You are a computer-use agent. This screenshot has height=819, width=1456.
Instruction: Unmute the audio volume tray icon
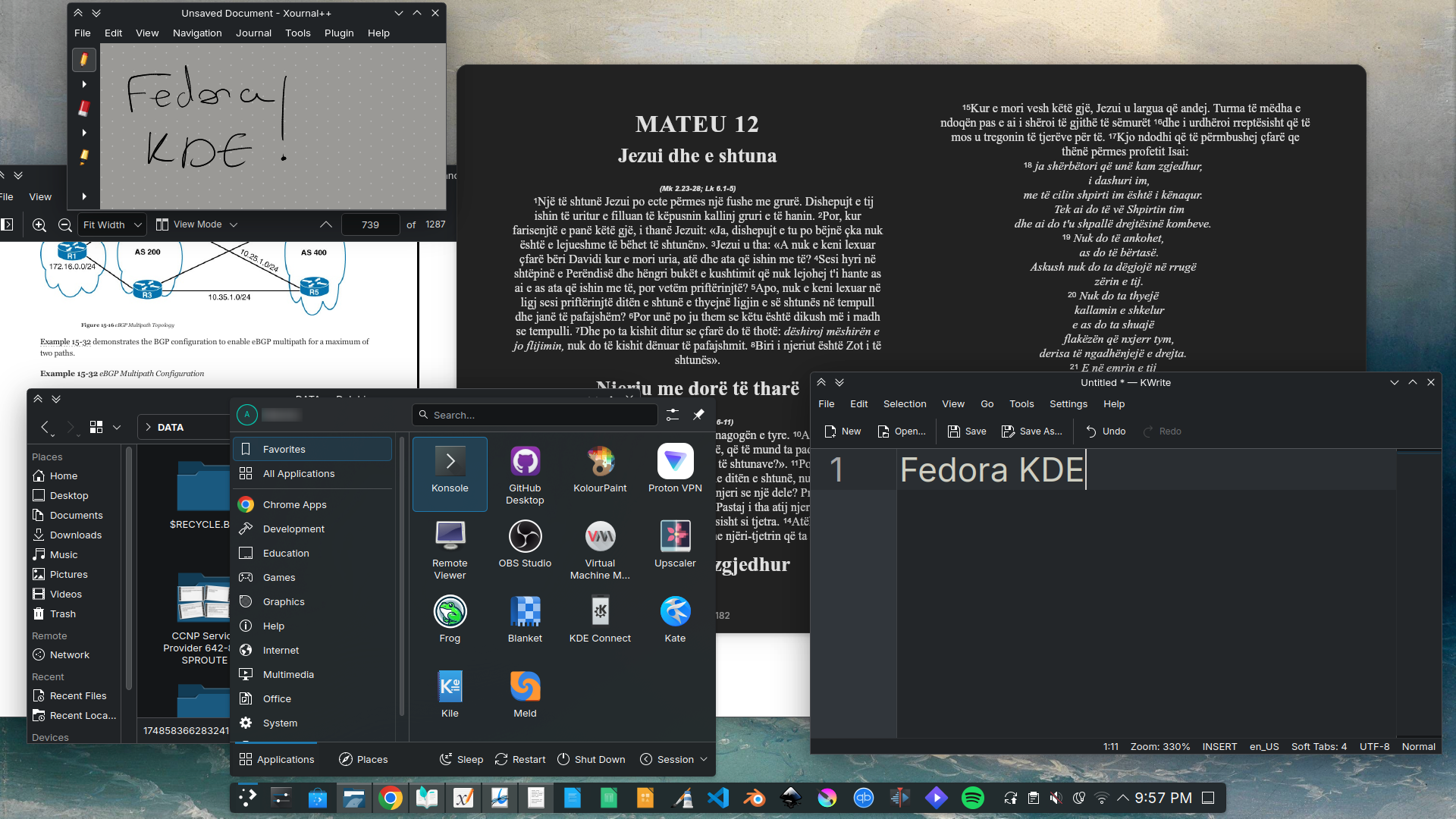pyautogui.click(x=1056, y=798)
